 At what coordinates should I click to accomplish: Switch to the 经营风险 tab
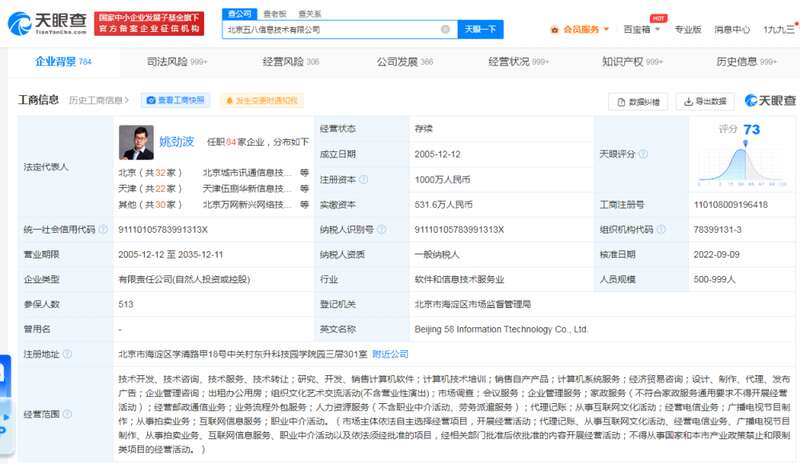click(291, 62)
